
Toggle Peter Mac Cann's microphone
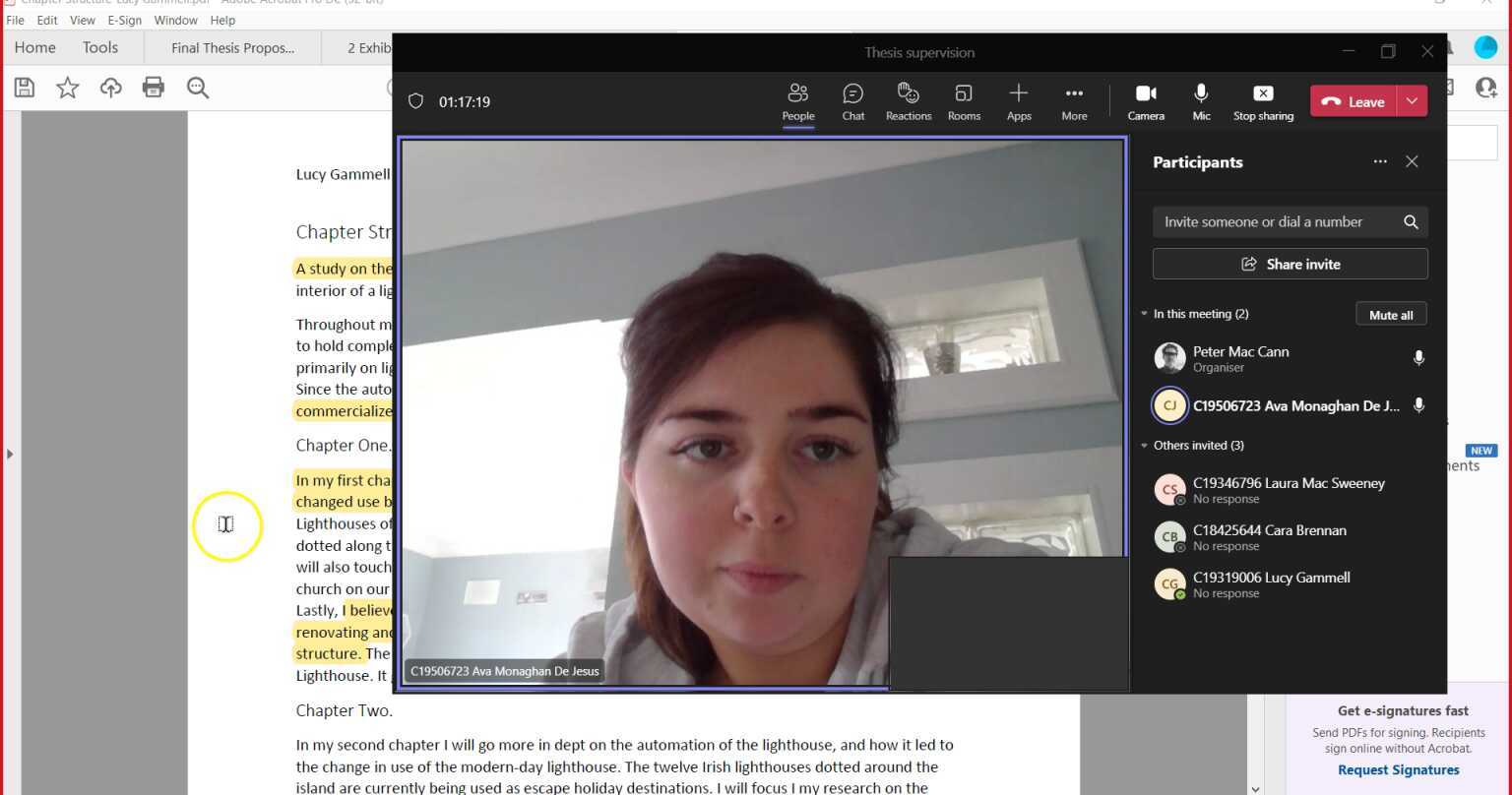click(1418, 358)
